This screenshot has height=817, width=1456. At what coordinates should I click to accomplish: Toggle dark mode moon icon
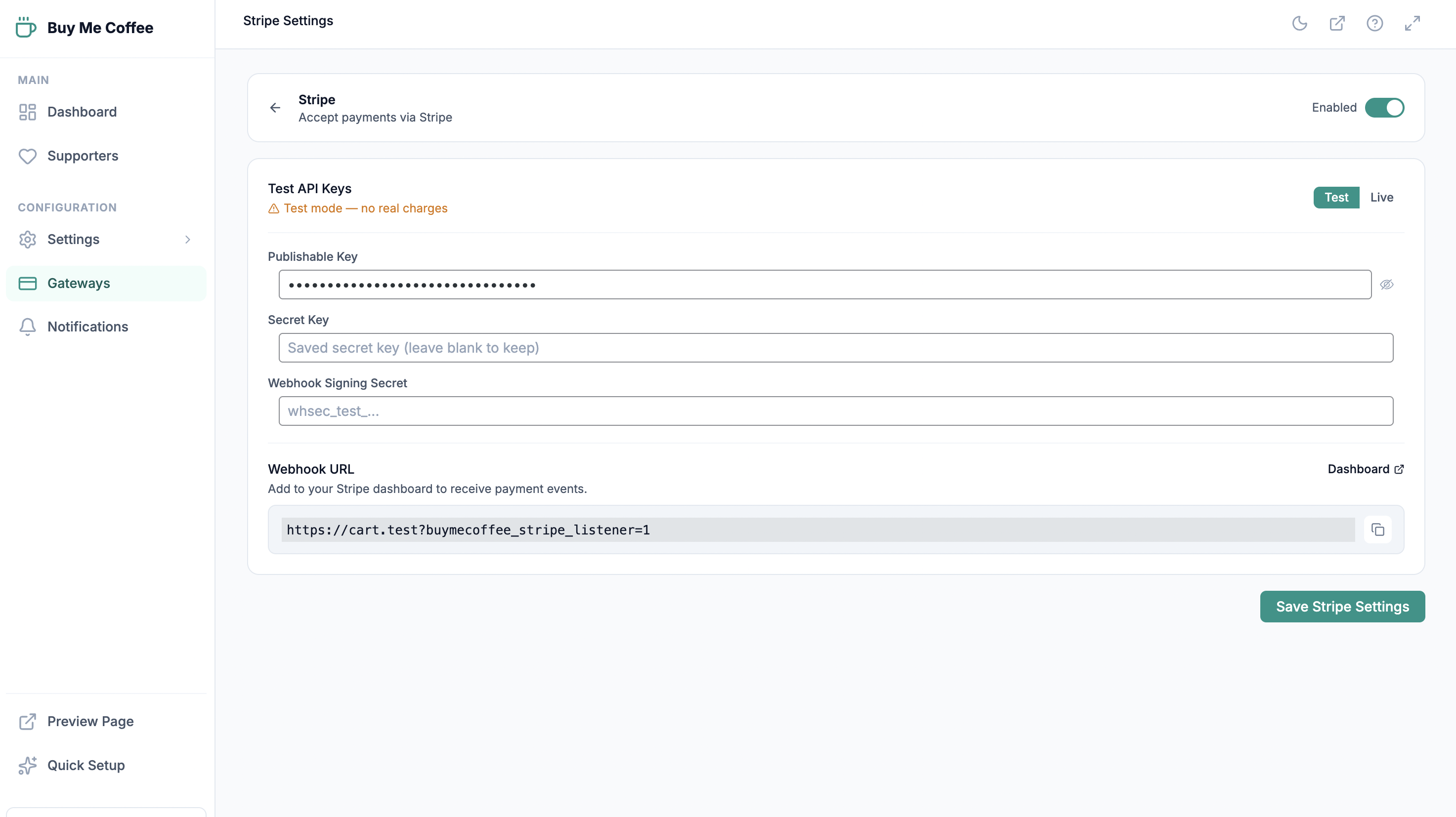(x=1299, y=23)
